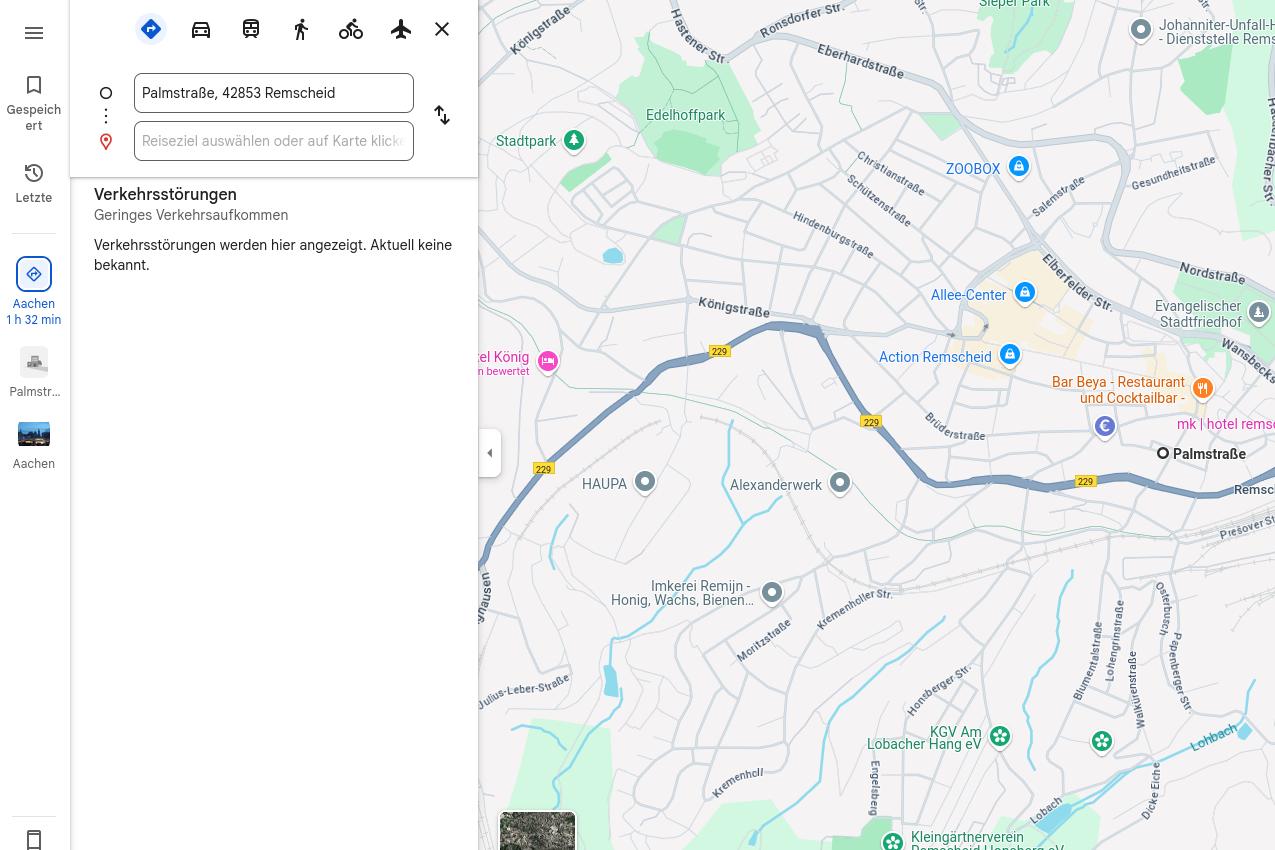Collapse the directions side panel
Viewport: 1275px width, 850px height.
489,453
